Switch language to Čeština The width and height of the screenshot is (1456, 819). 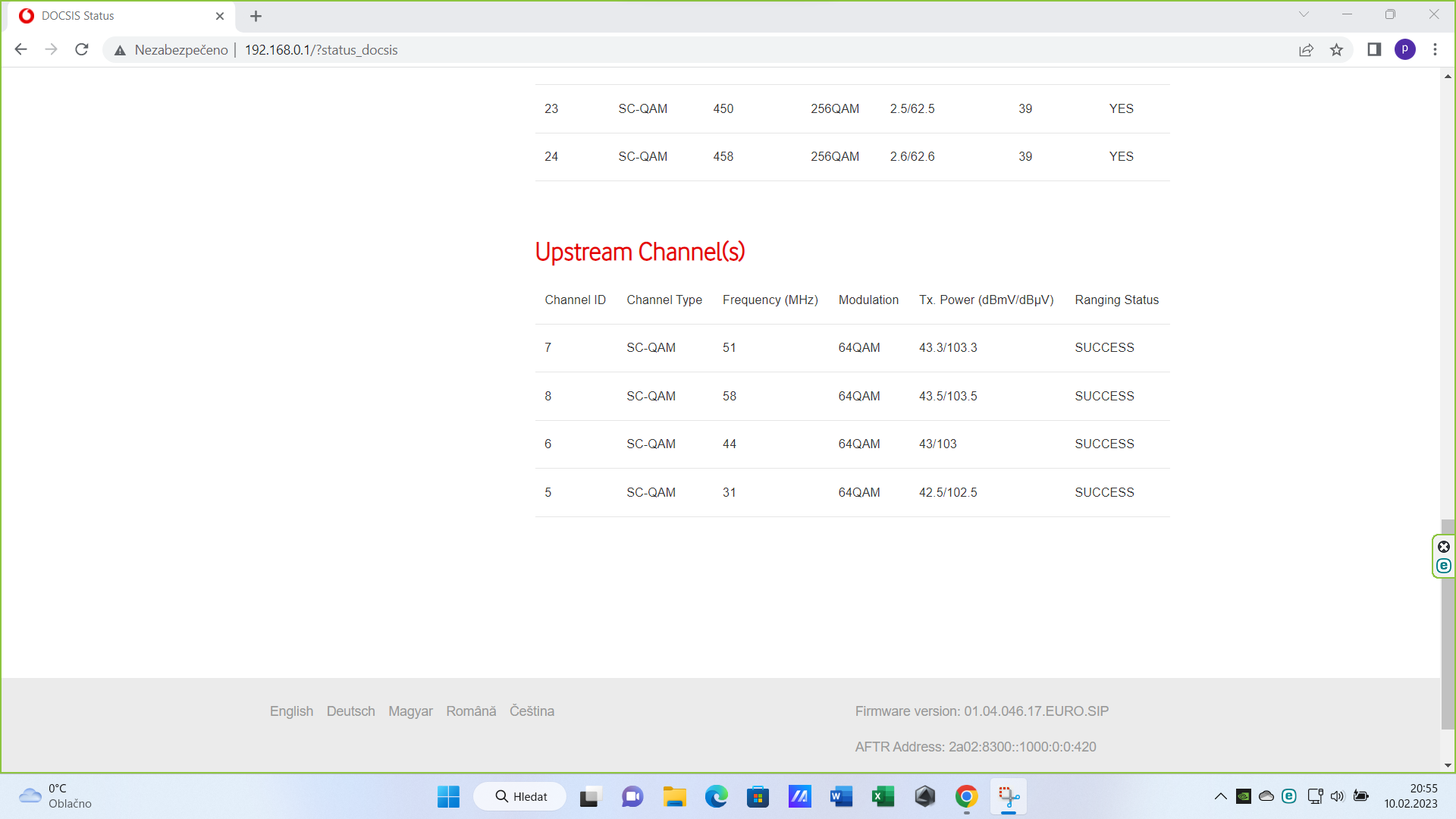pyautogui.click(x=532, y=711)
